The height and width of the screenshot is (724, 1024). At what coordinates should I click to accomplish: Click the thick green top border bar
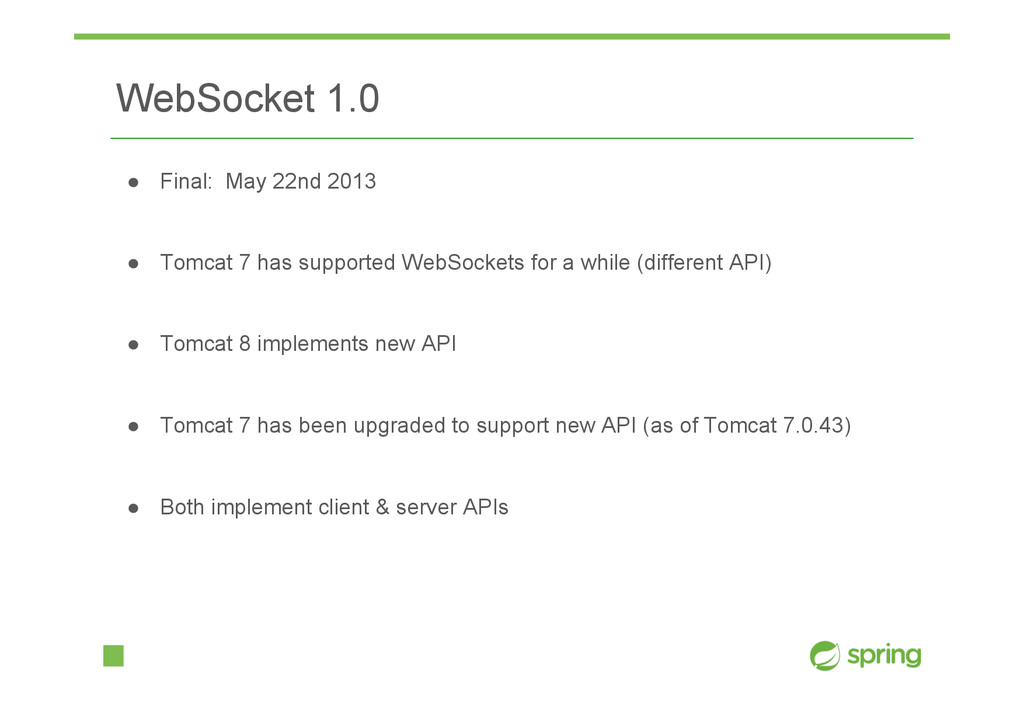[511, 37]
